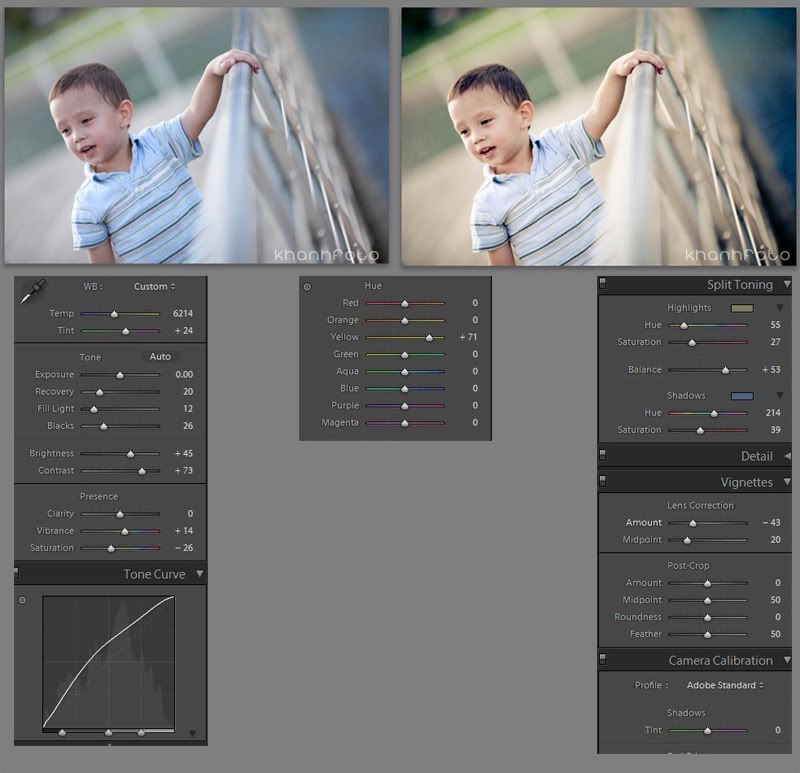800x773 pixels.
Task: Expand the Highlights color picker triangle
Action: coord(780,308)
